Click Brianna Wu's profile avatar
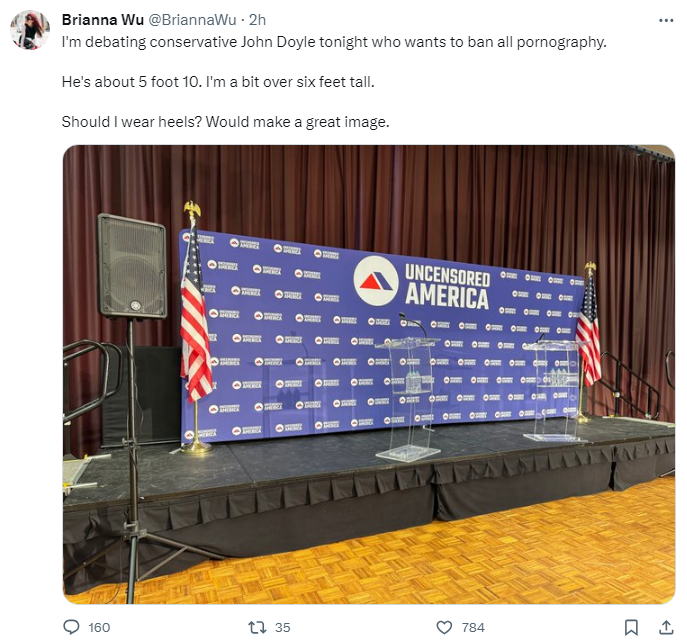687x644 pixels. click(x=30, y=30)
